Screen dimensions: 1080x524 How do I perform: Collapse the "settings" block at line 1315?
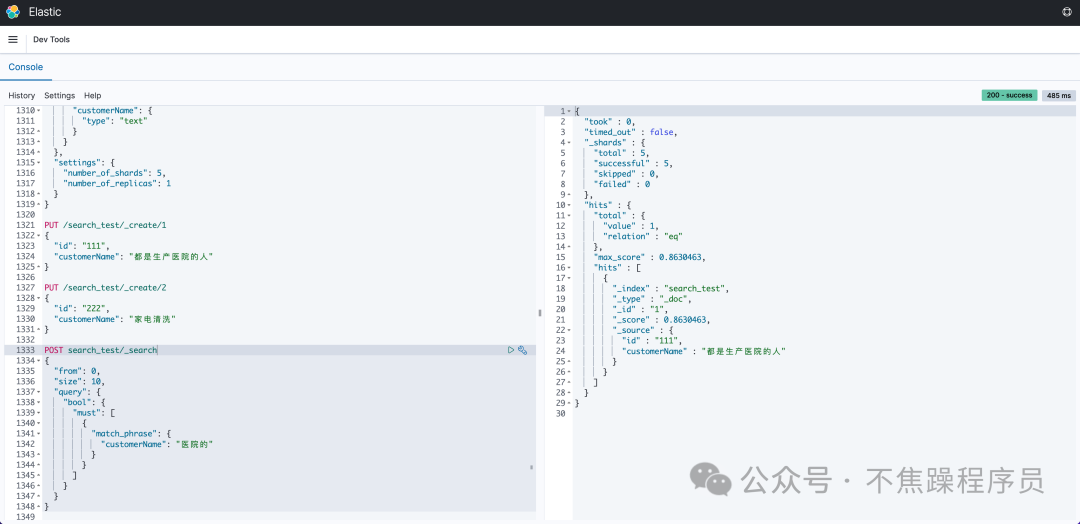pos(38,163)
